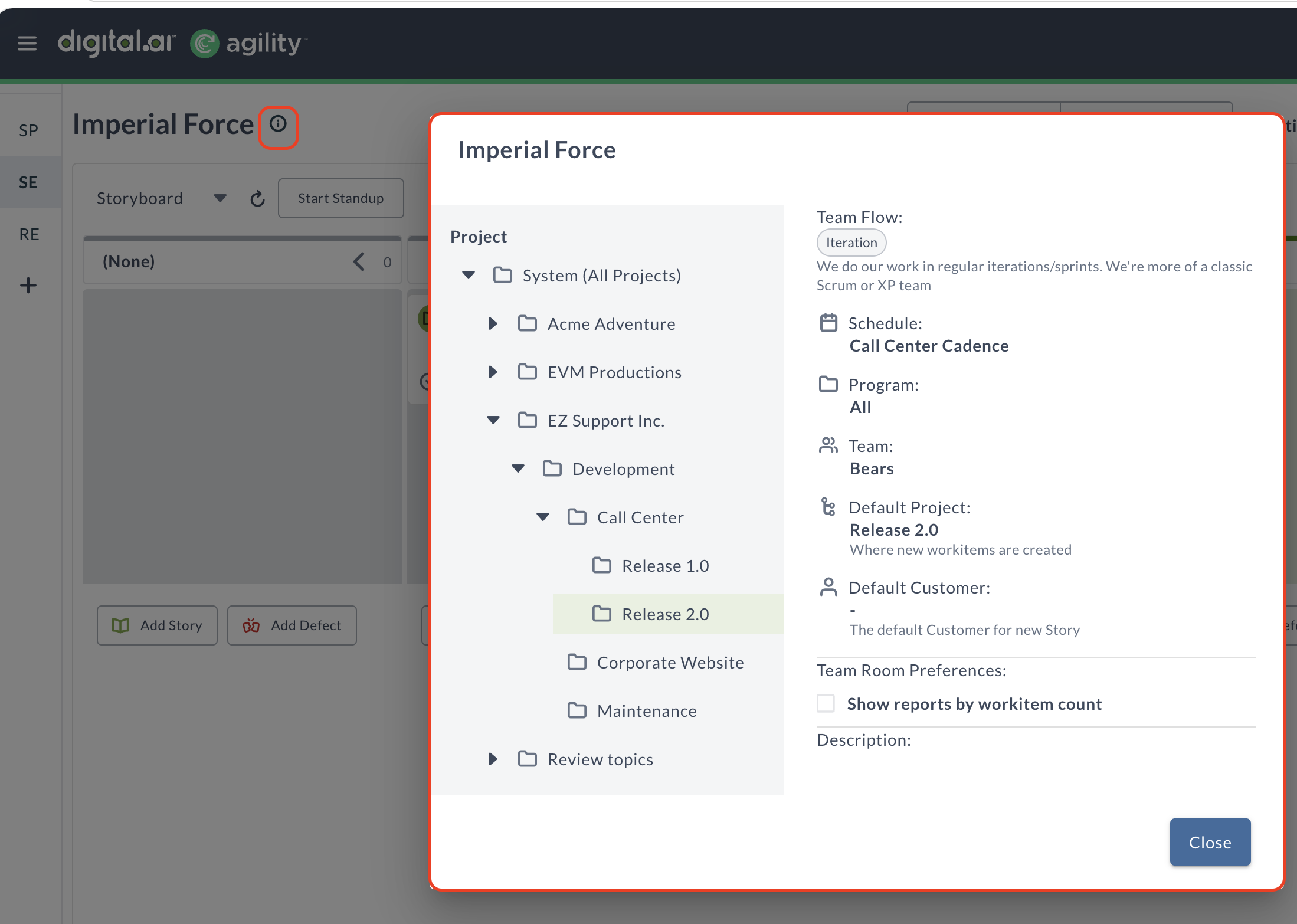Click the green Agility swirl logo
The image size is (1297, 924).
point(205,44)
